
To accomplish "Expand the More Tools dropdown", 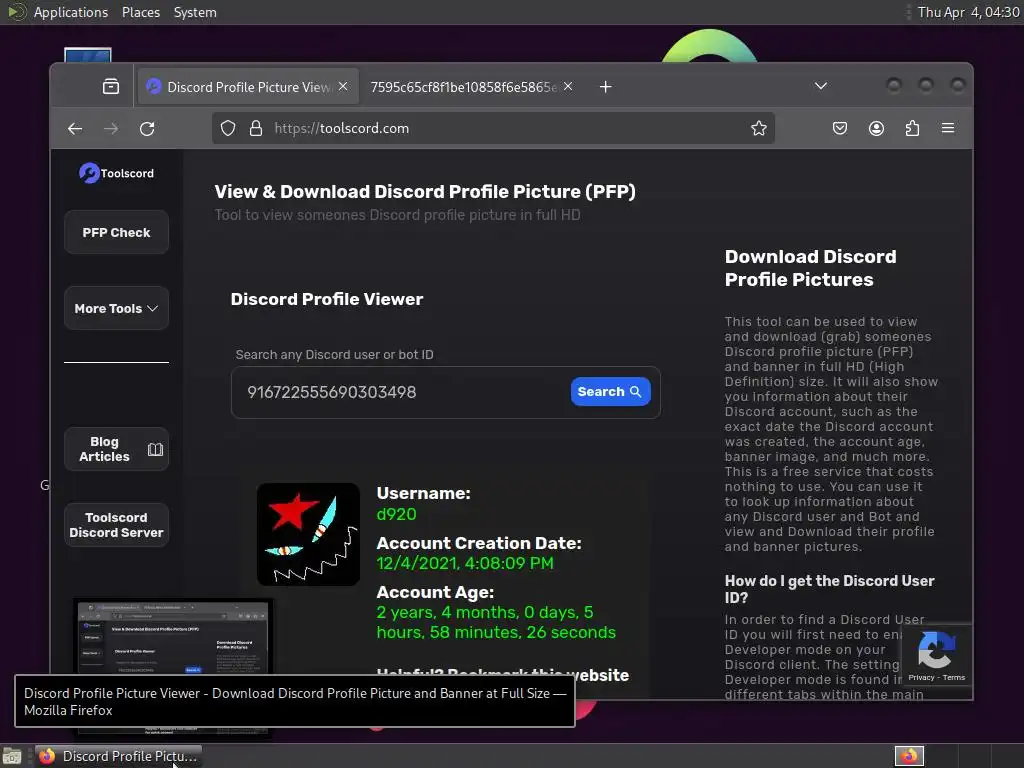I will coord(116,308).
